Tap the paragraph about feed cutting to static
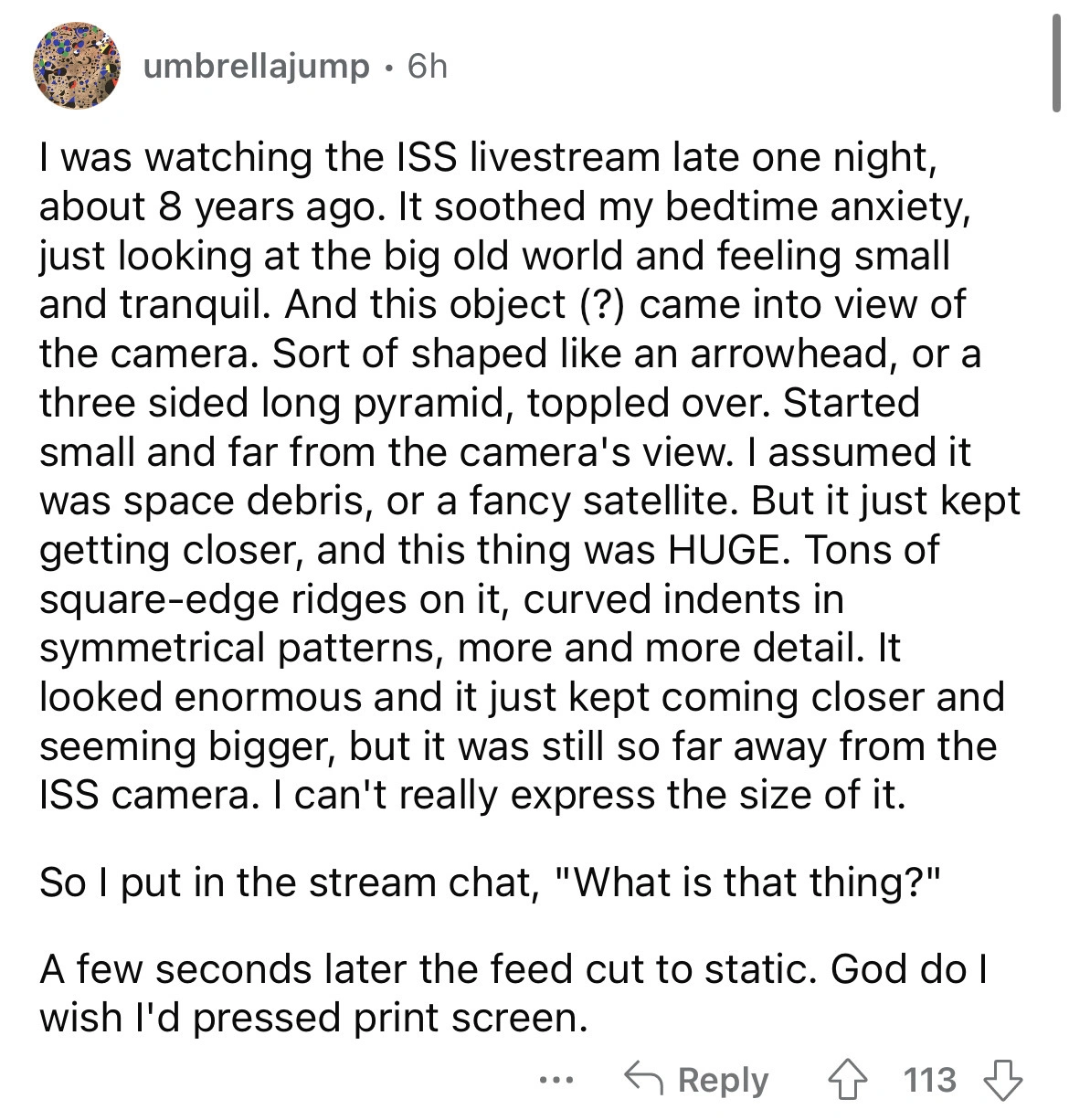 click(512, 992)
